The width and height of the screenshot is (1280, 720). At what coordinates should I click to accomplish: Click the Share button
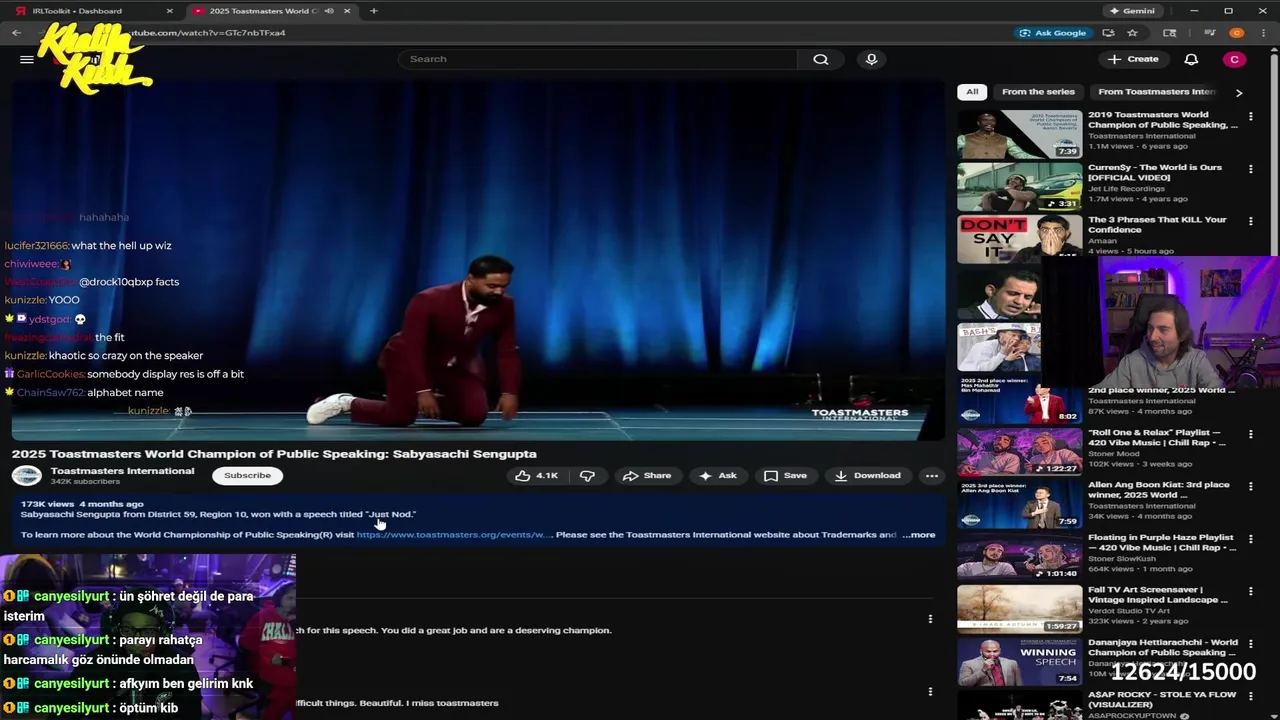pos(647,476)
